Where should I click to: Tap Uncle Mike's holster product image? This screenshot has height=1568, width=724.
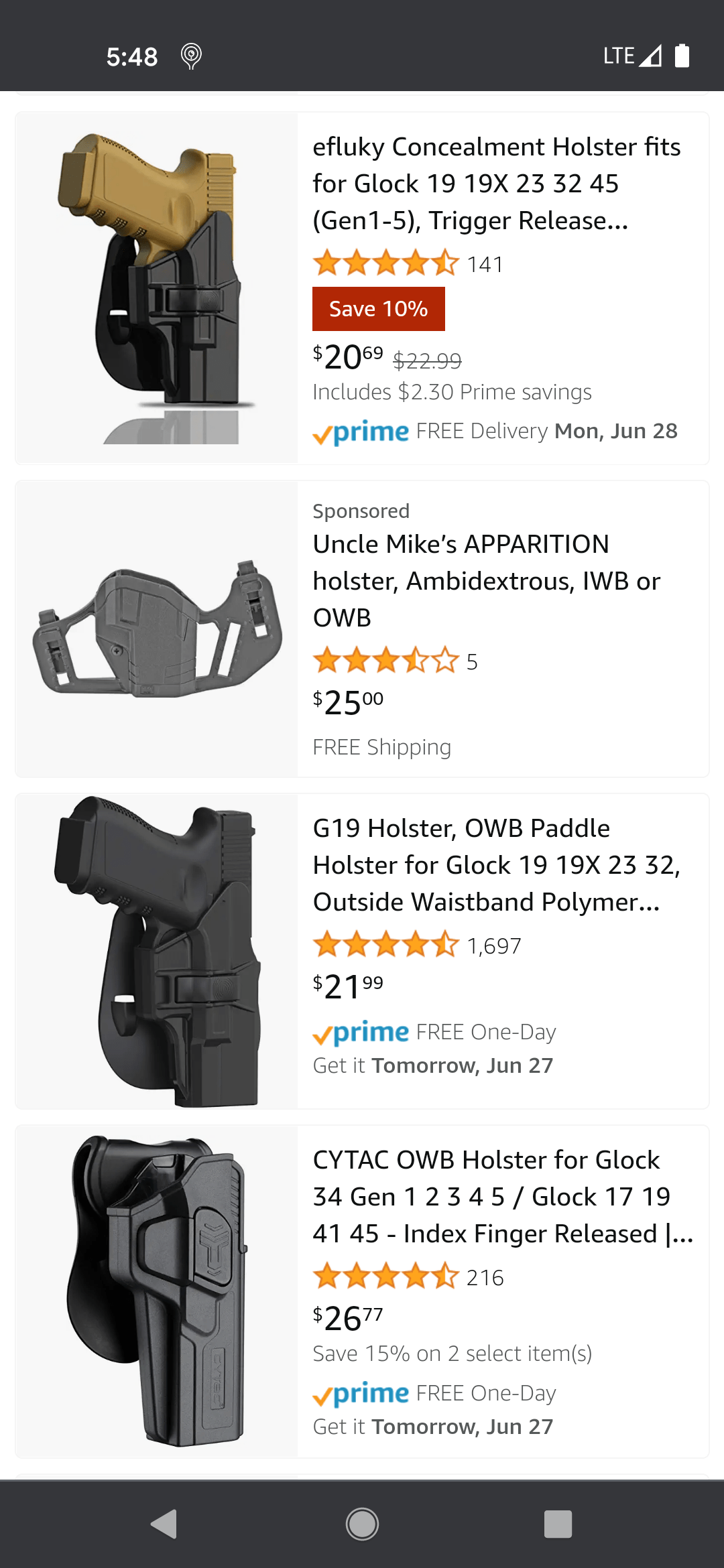(156, 630)
